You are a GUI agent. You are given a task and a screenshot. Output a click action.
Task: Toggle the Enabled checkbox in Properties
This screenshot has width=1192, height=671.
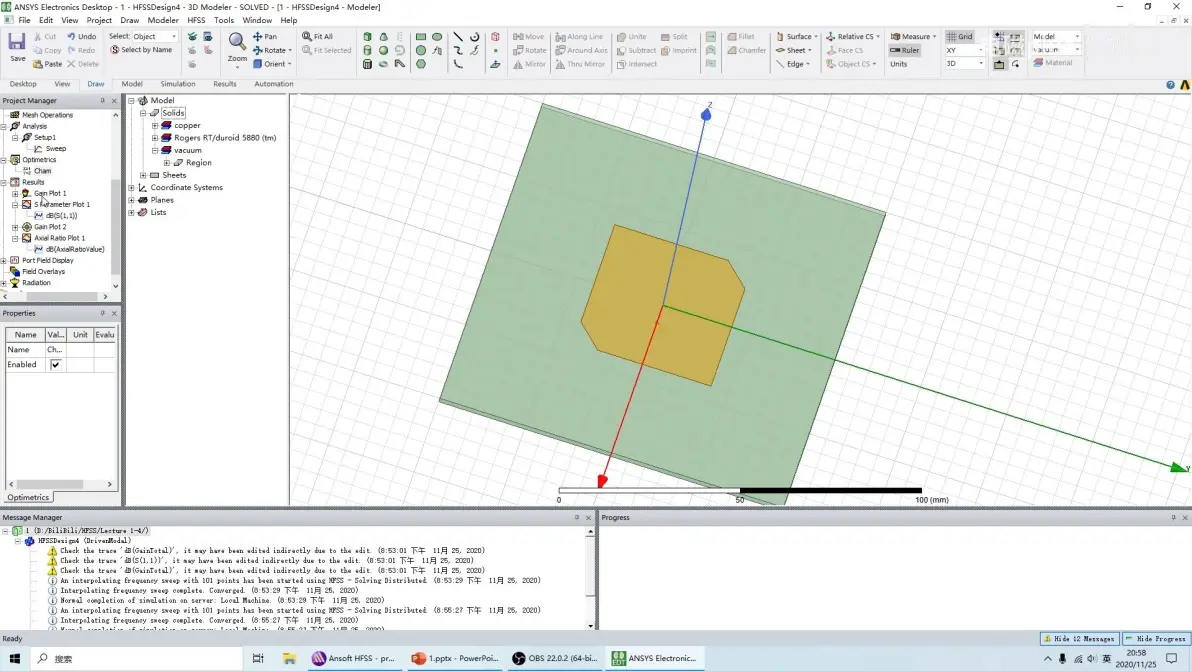point(55,365)
